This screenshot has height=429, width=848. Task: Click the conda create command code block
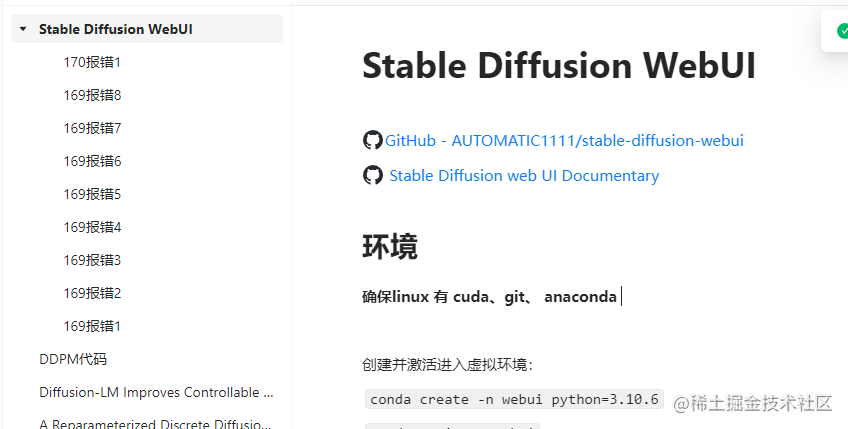[514, 399]
